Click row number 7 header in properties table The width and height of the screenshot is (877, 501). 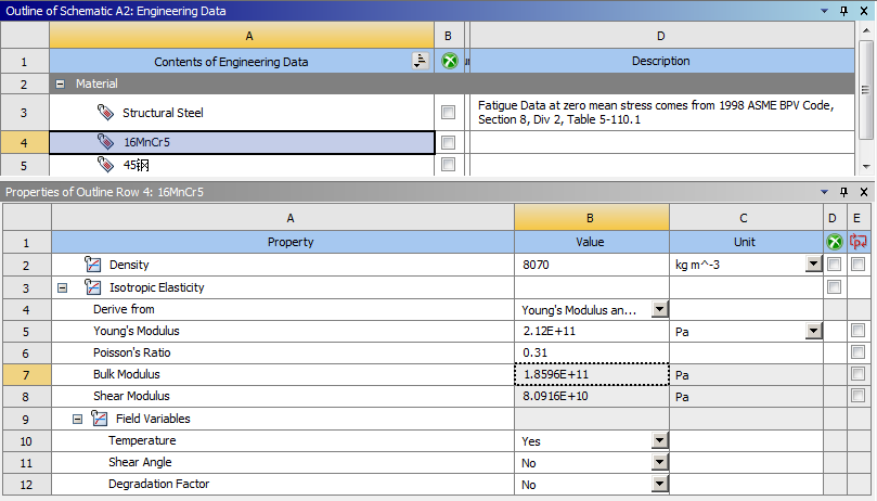tap(26, 375)
